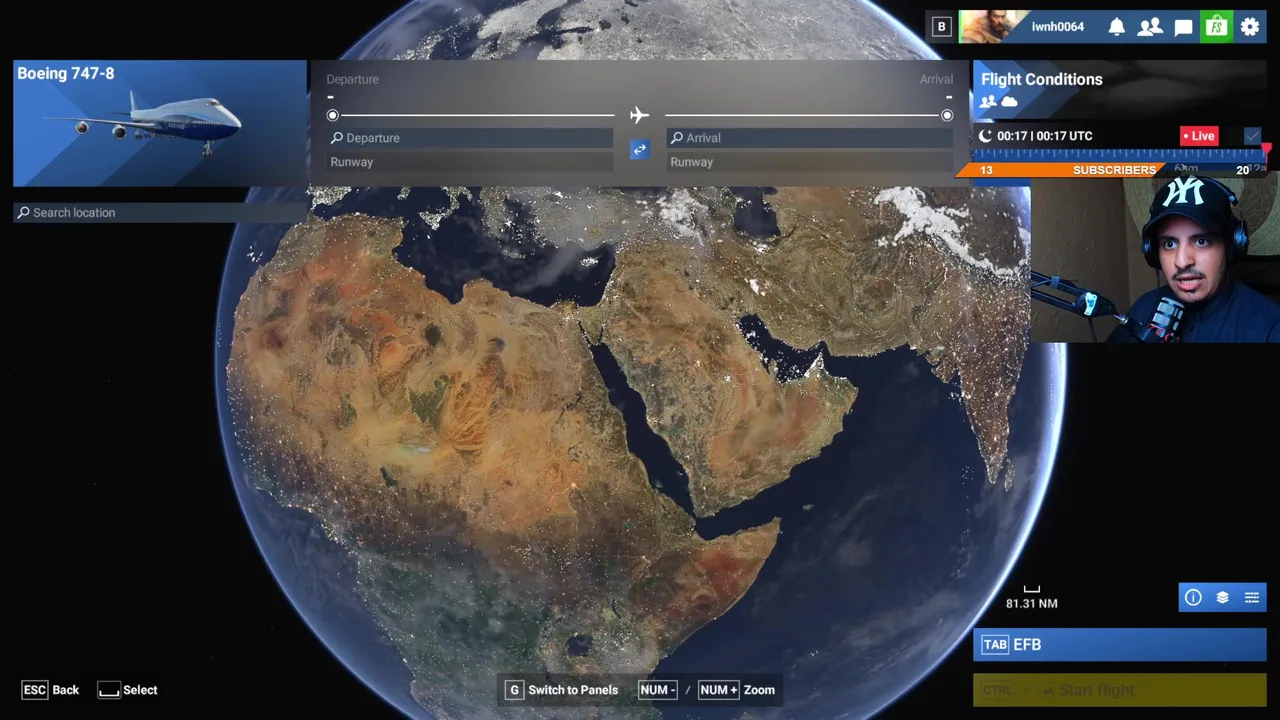Click the airplane icon on the route line

(639, 115)
